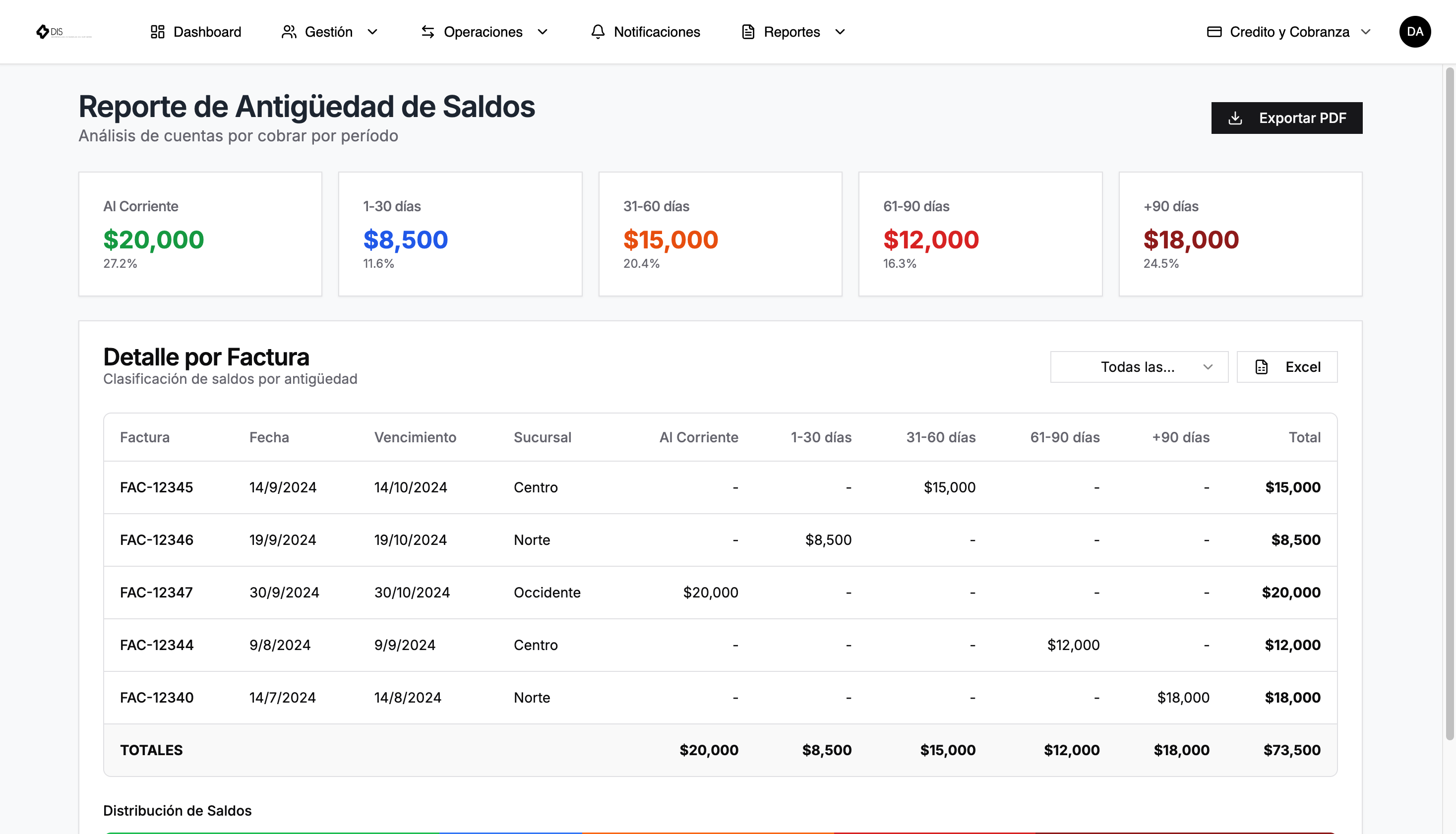The image size is (1456, 834).
Task: Click the 14/10/2024 vencimiento cell
Action: (x=411, y=487)
